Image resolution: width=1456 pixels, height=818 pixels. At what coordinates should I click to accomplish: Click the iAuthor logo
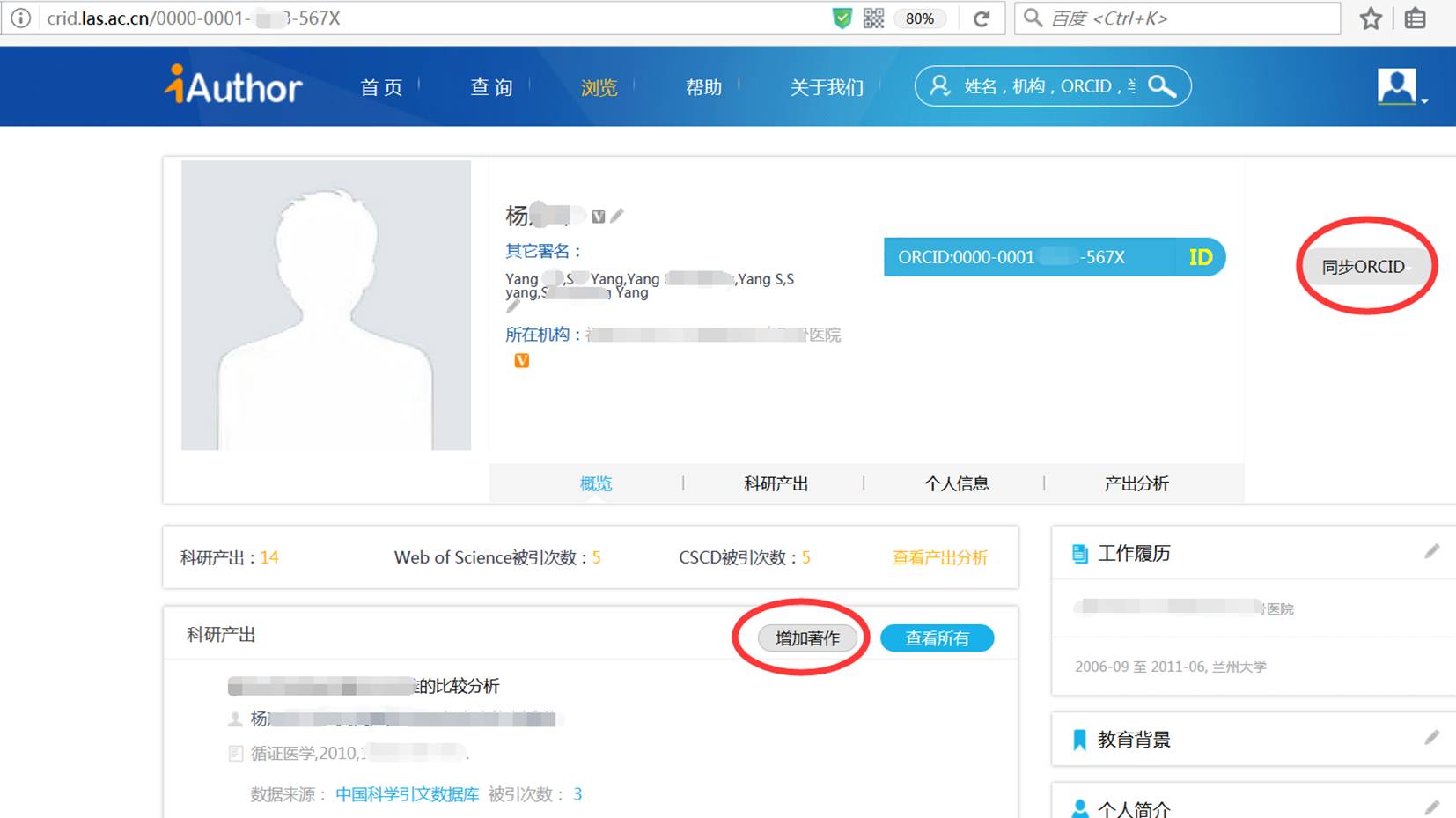pyautogui.click(x=233, y=85)
